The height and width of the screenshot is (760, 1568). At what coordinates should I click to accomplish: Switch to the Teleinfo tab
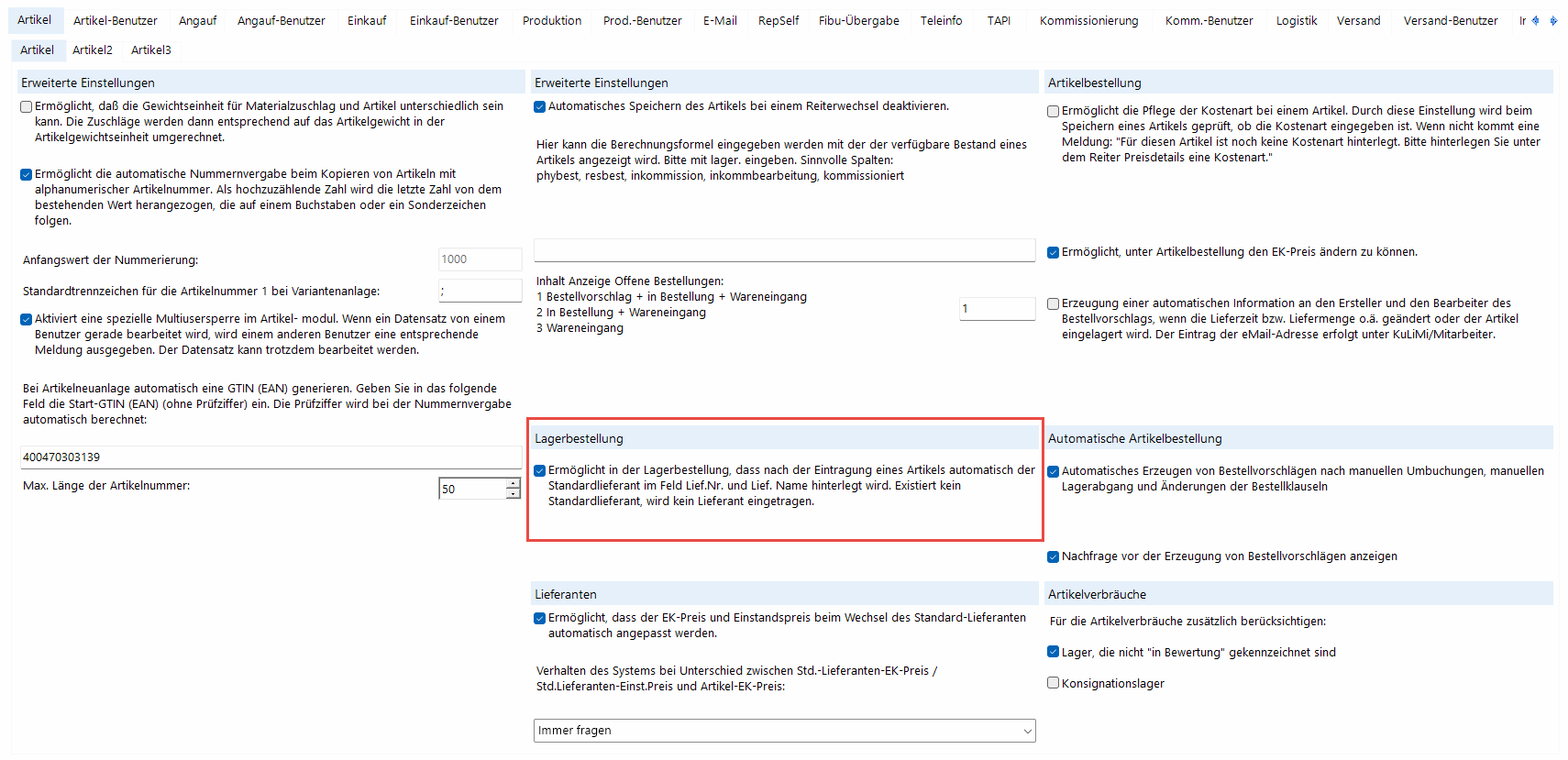942,20
